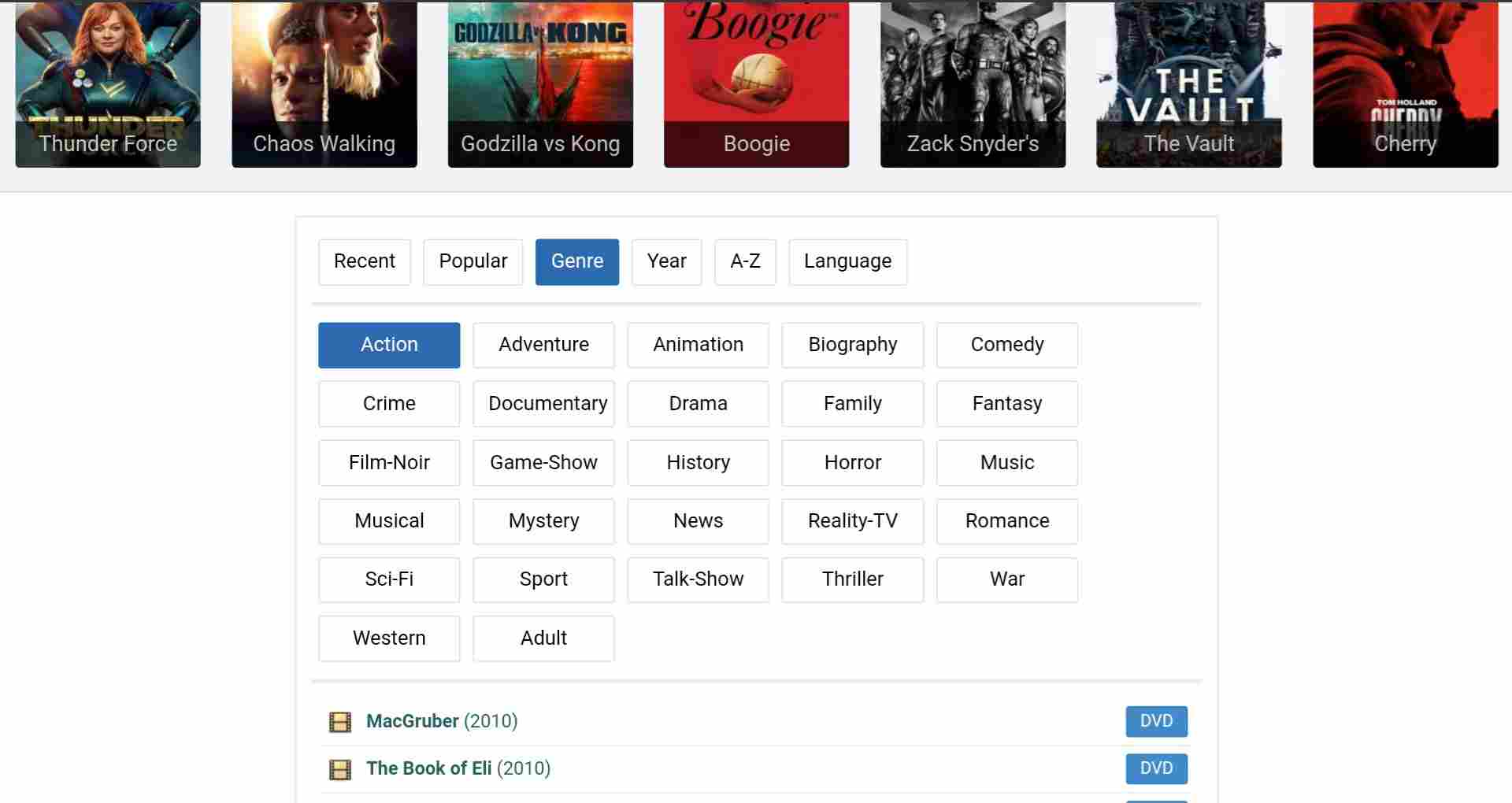This screenshot has height=803, width=1512.
Task: Filter by Musical genre
Action: [389, 521]
